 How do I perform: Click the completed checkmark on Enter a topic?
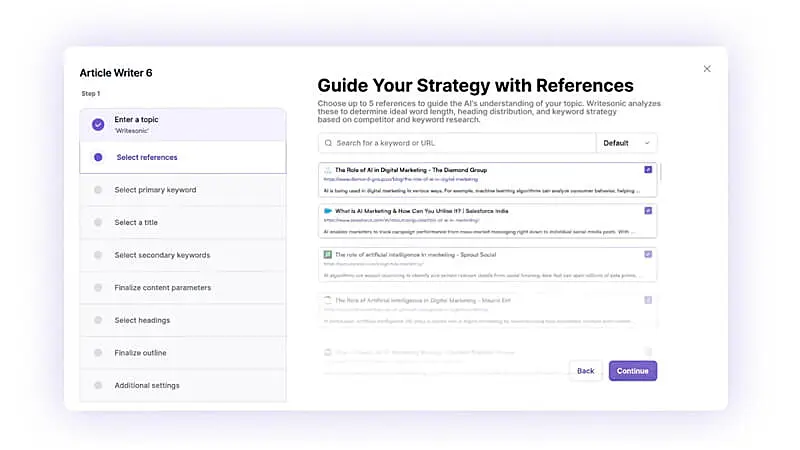[98, 125]
